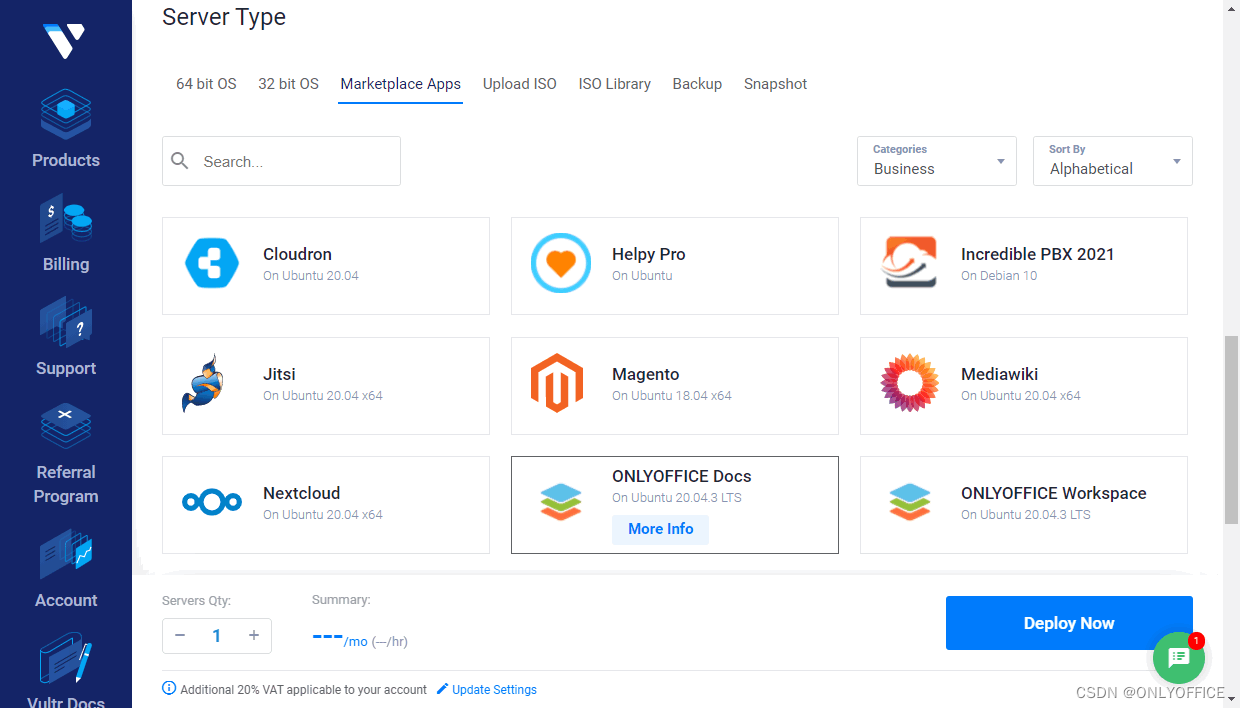Click the Incredible PBX 2021 logo
This screenshot has width=1240, height=708.
pyautogui.click(x=909, y=263)
